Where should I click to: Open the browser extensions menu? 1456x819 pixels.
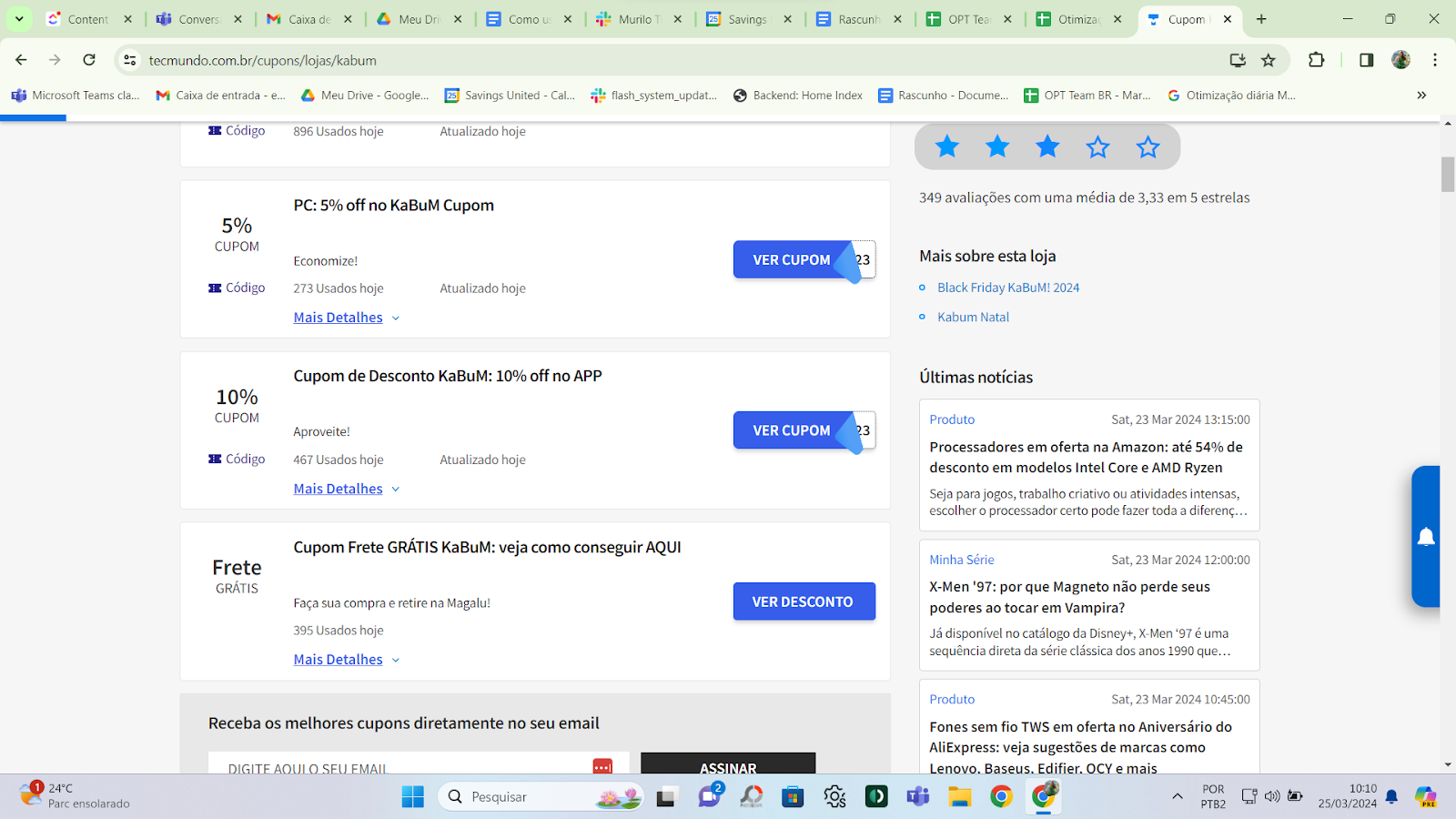pyautogui.click(x=1316, y=60)
